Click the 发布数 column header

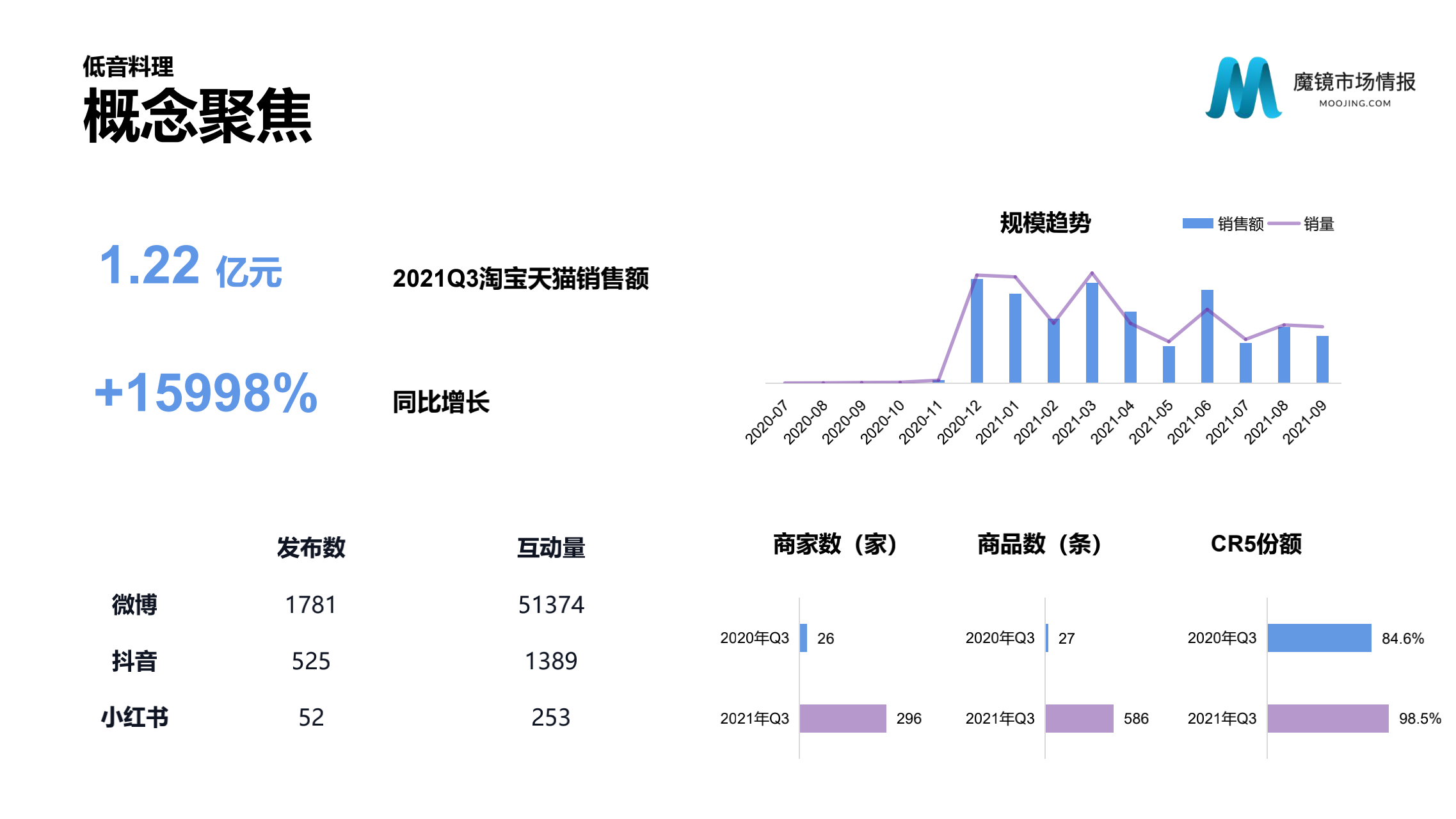pos(311,547)
